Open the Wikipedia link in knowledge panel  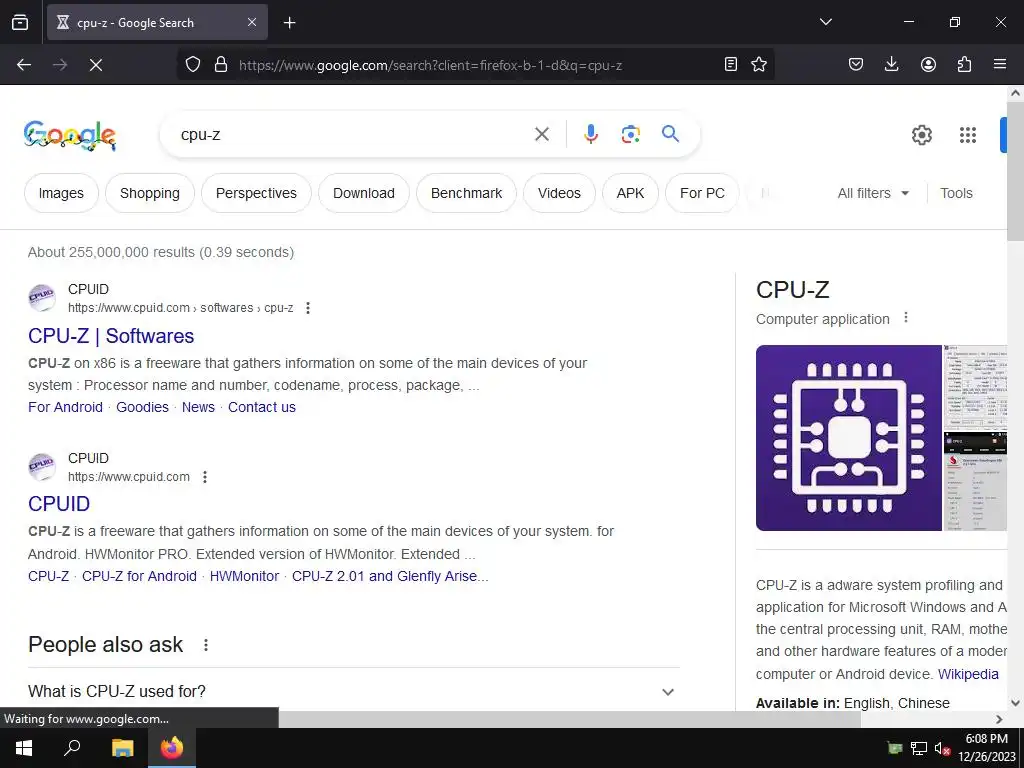(968, 674)
